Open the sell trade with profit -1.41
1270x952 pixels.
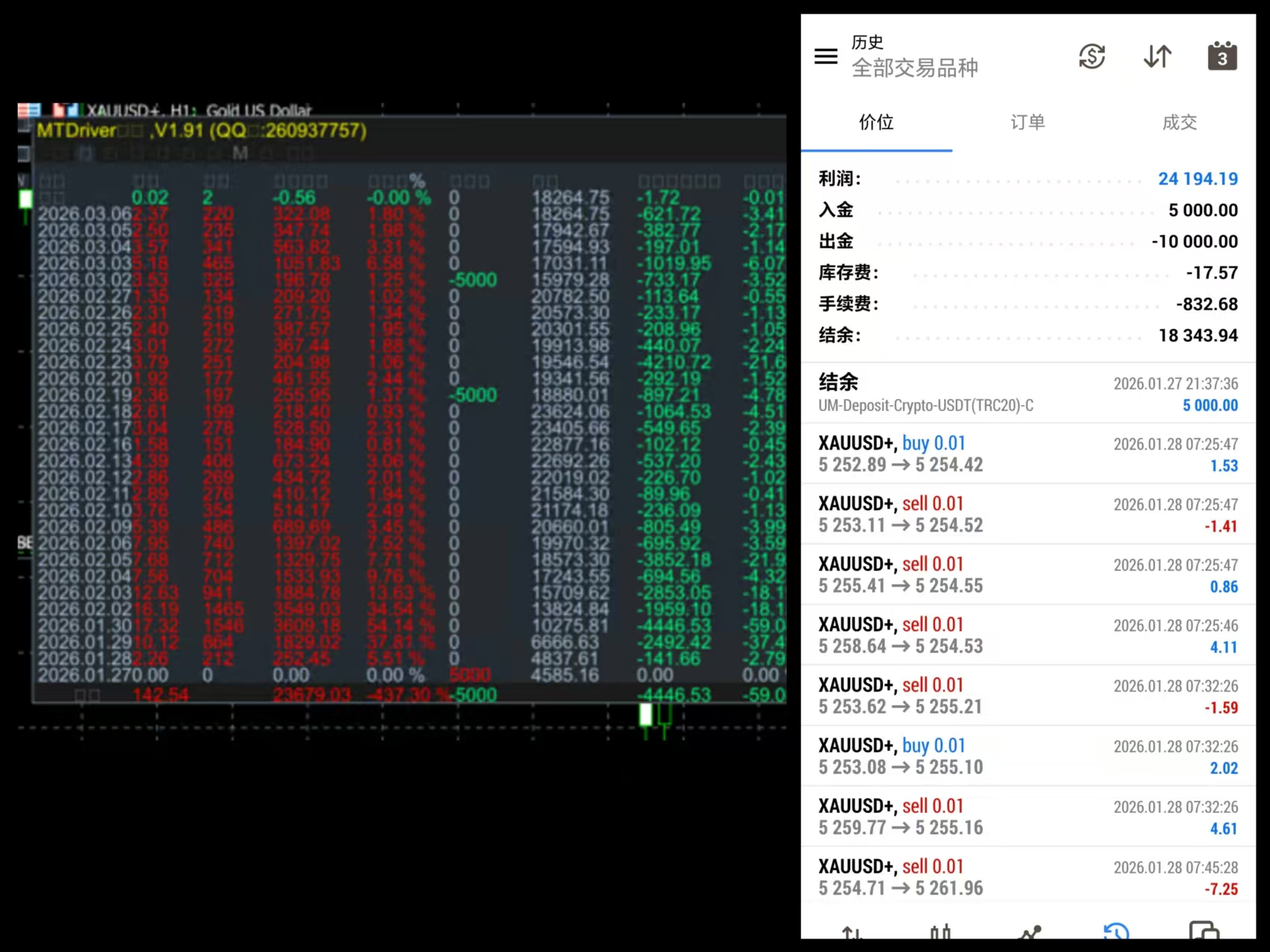(1028, 514)
